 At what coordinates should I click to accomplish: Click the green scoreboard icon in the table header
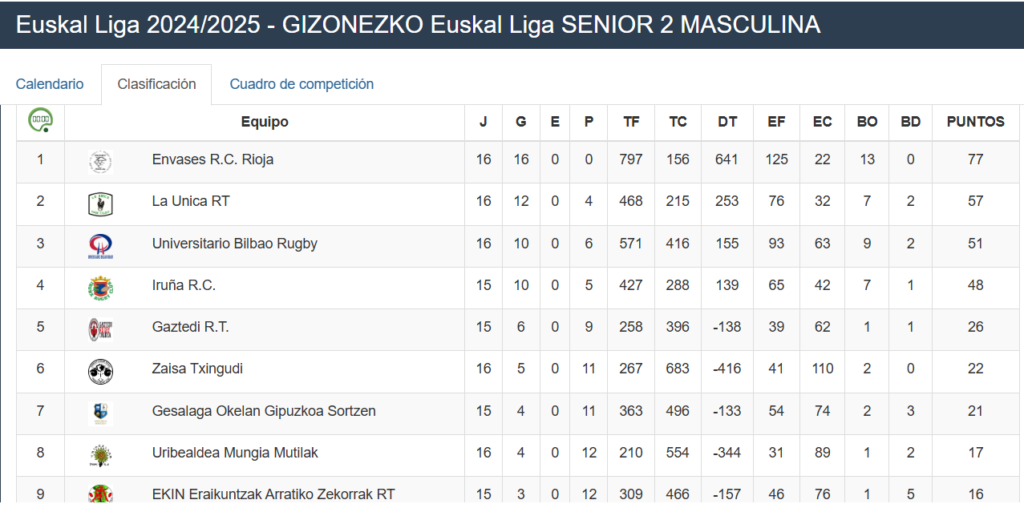click(x=40, y=120)
